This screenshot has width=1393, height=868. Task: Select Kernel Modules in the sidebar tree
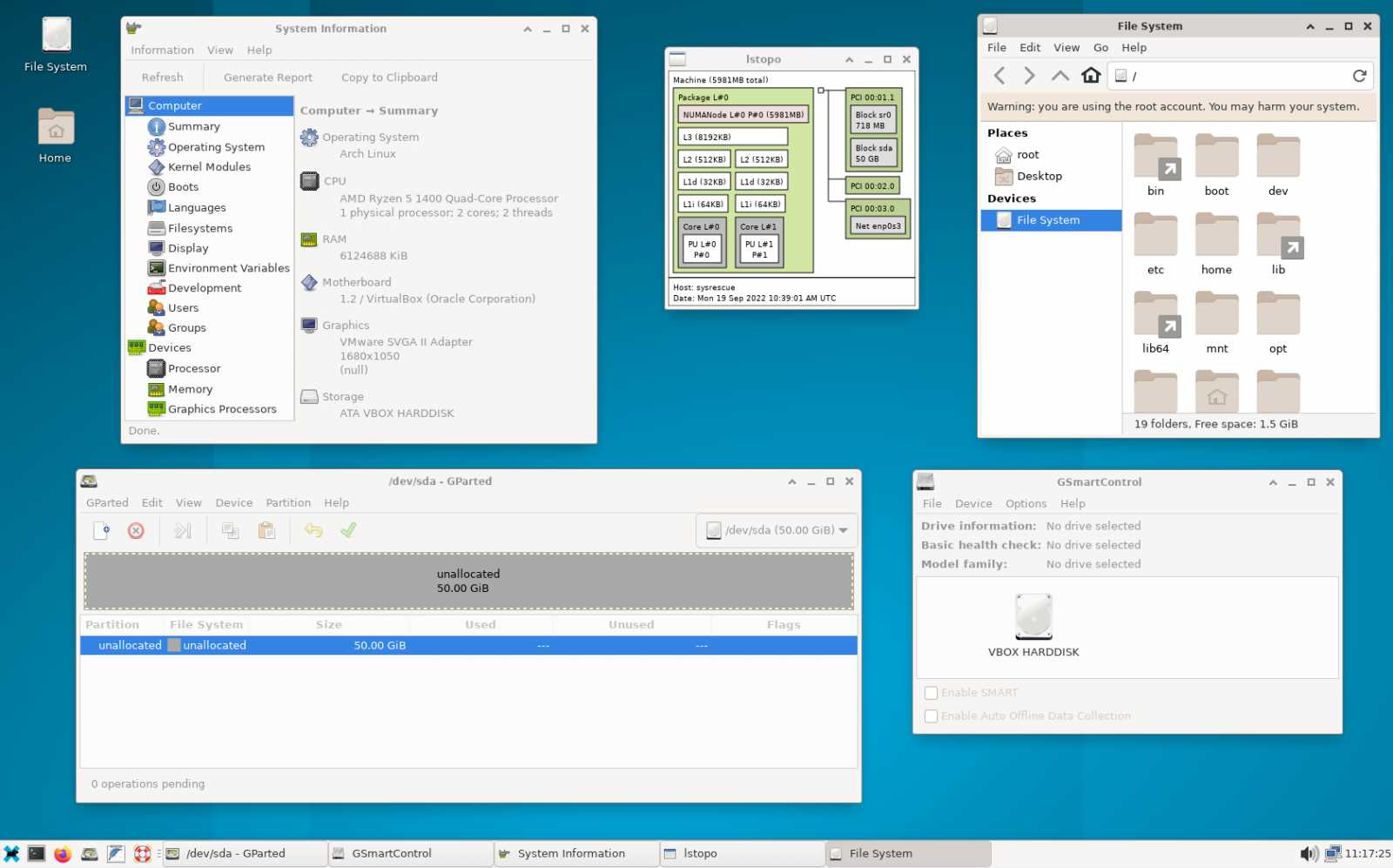pyautogui.click(x=209, y=167)
